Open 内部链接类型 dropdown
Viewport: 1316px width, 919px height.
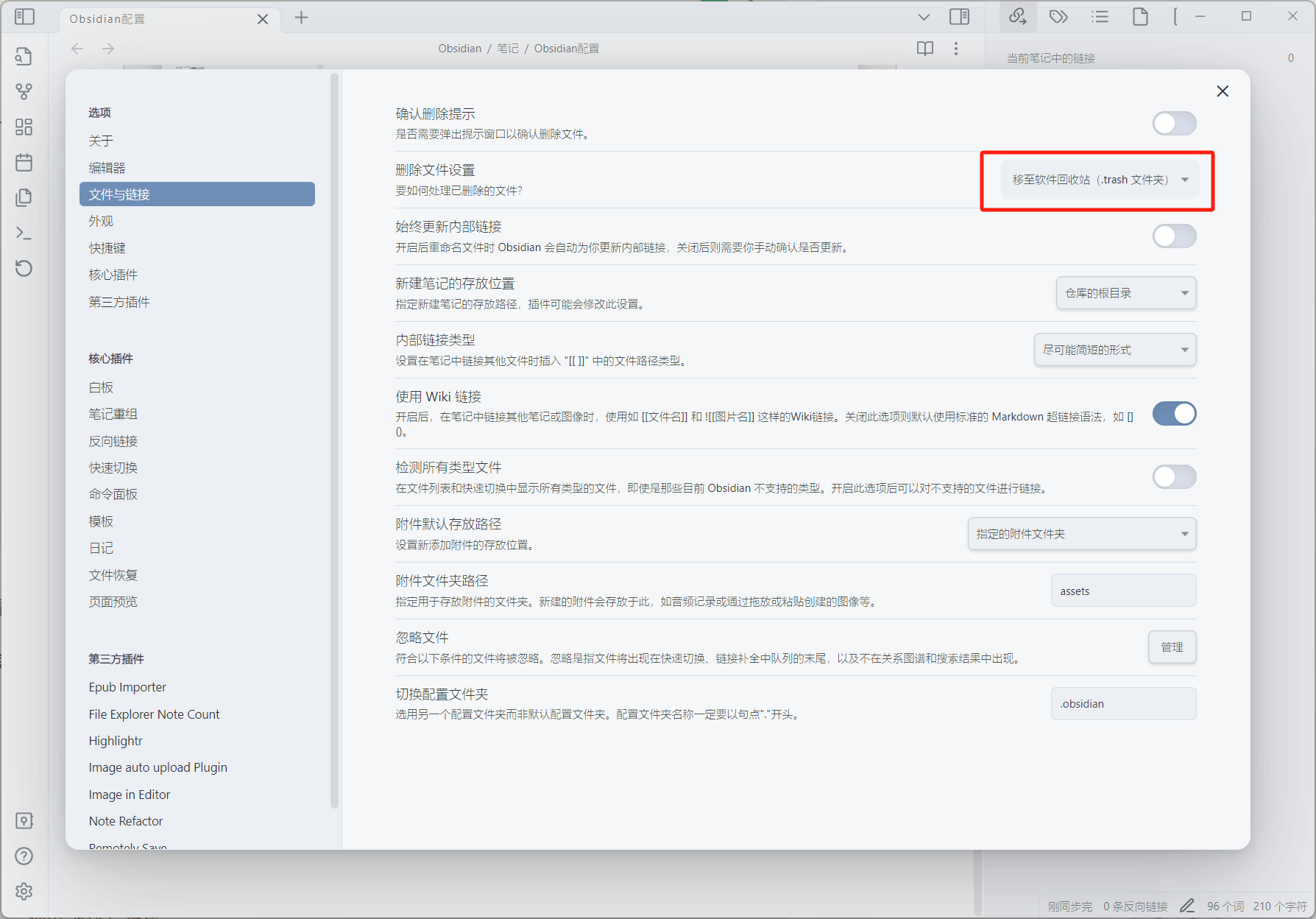(1115, 350)
